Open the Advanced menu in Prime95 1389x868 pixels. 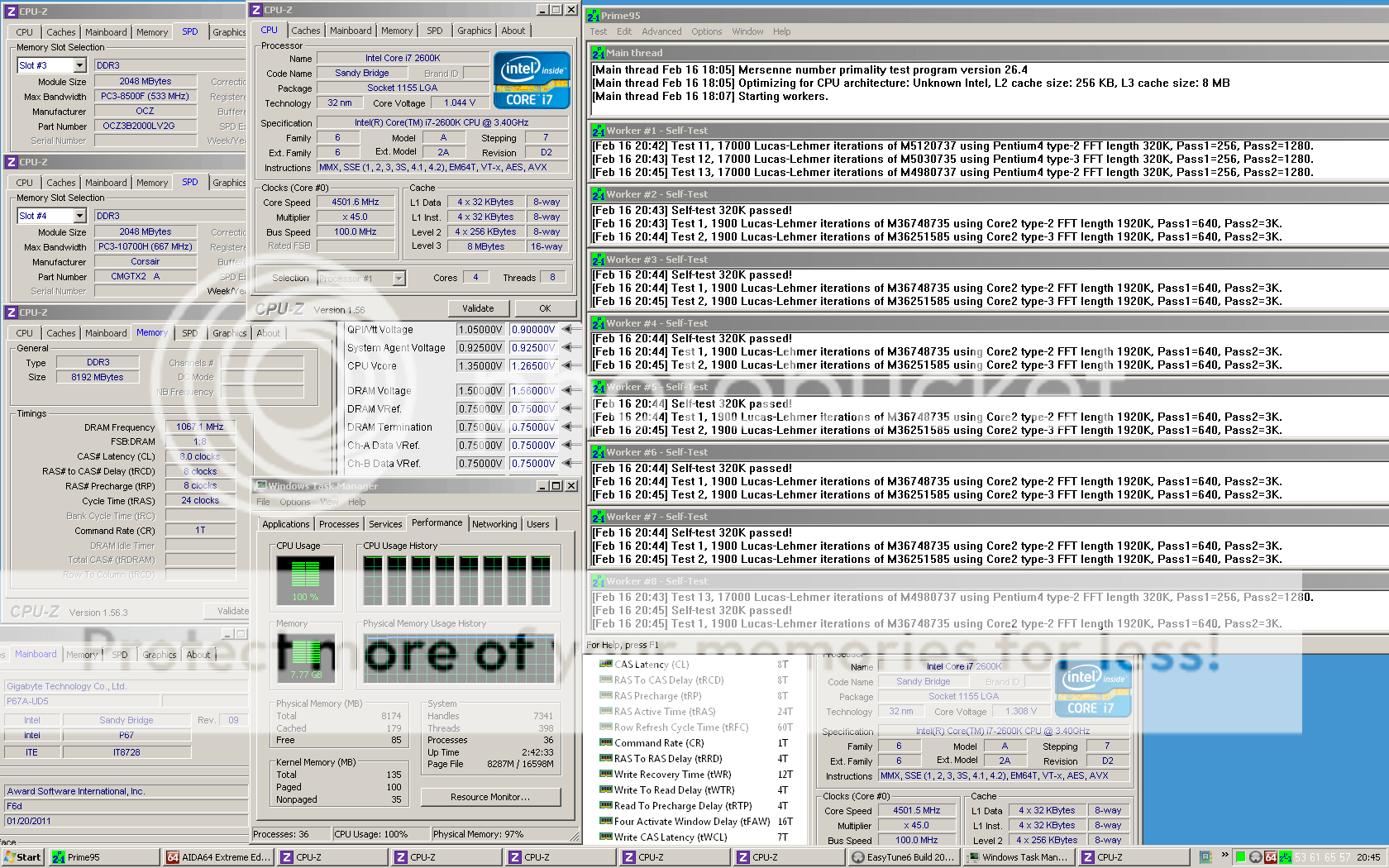point(661,31)
